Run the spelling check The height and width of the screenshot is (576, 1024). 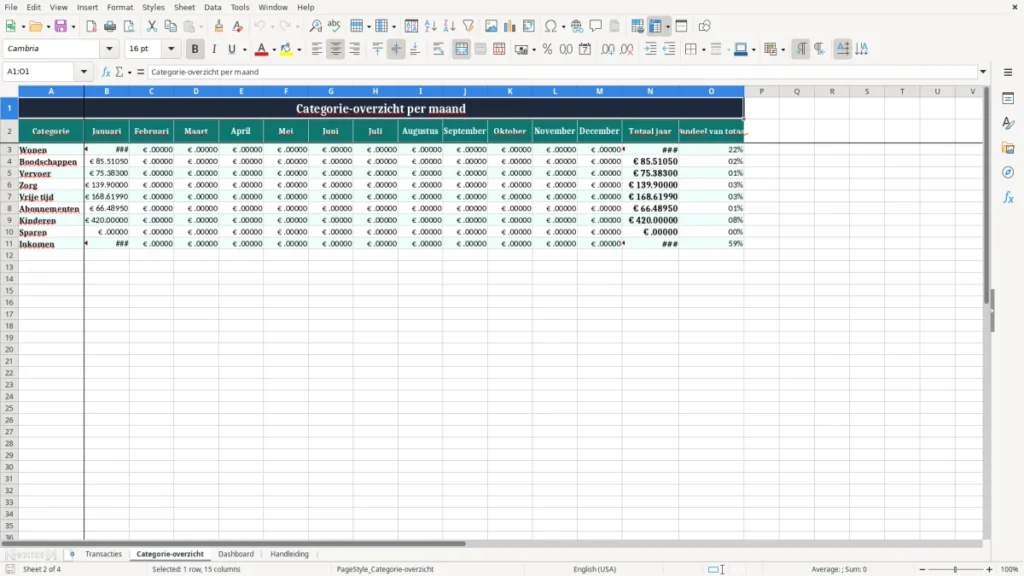(x=334, y=26)
